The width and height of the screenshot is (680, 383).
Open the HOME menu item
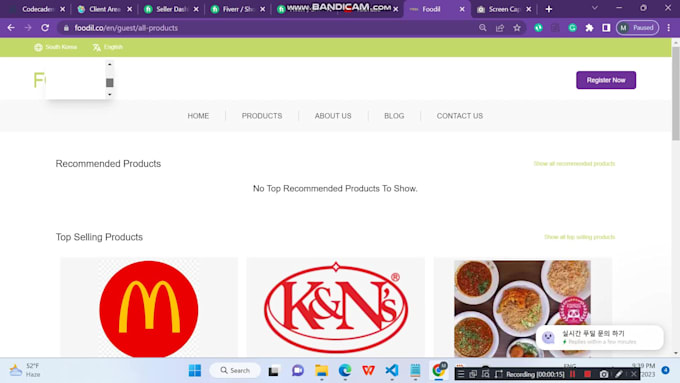coord(198,116)
